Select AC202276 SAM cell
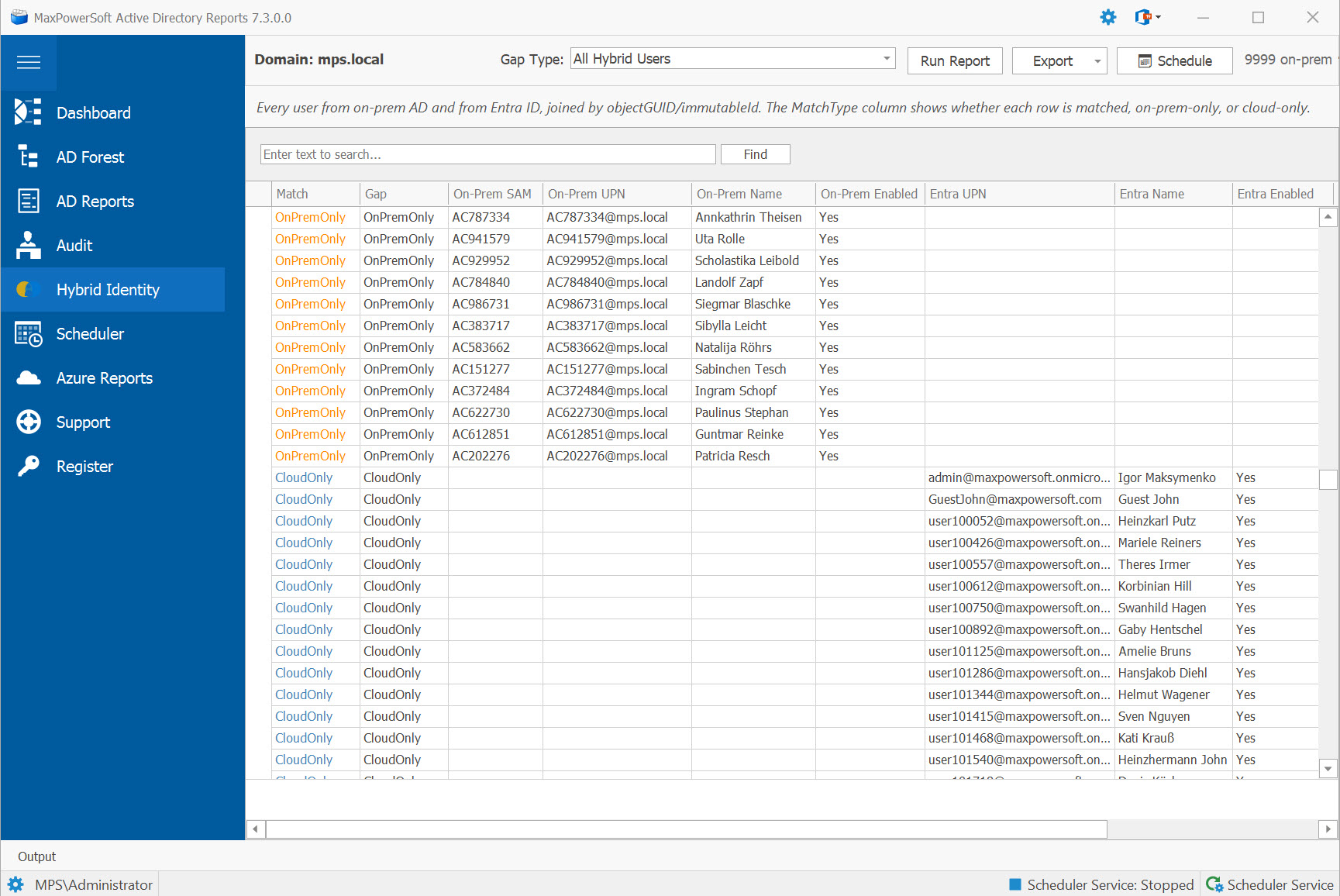Screen dimensions: 1340x896 tap(495, 456)
